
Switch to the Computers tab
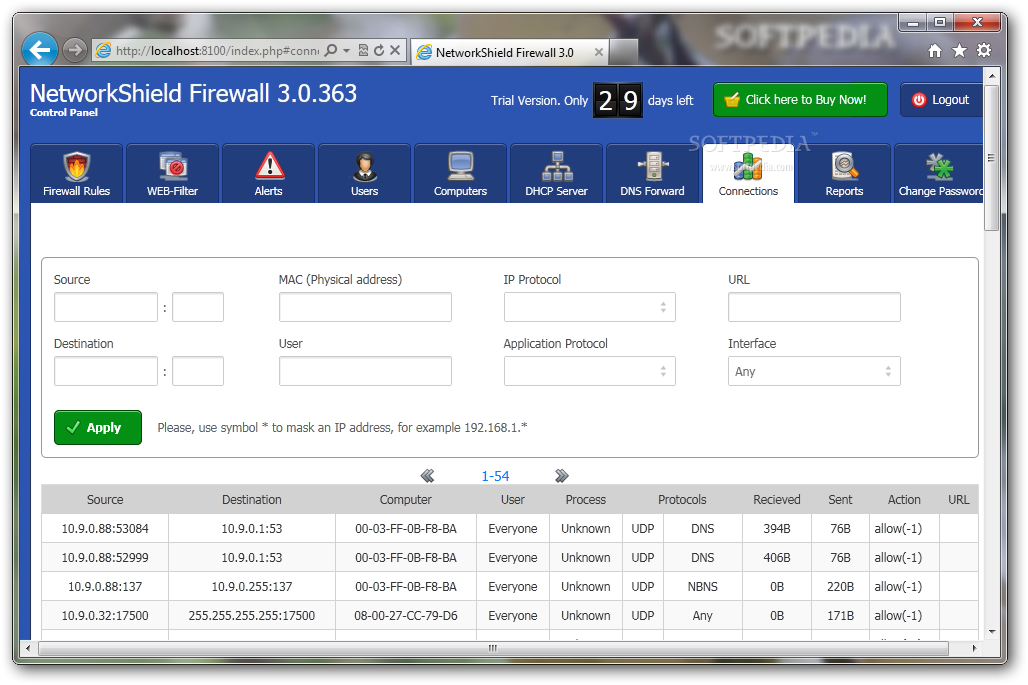tap(460, 174)
